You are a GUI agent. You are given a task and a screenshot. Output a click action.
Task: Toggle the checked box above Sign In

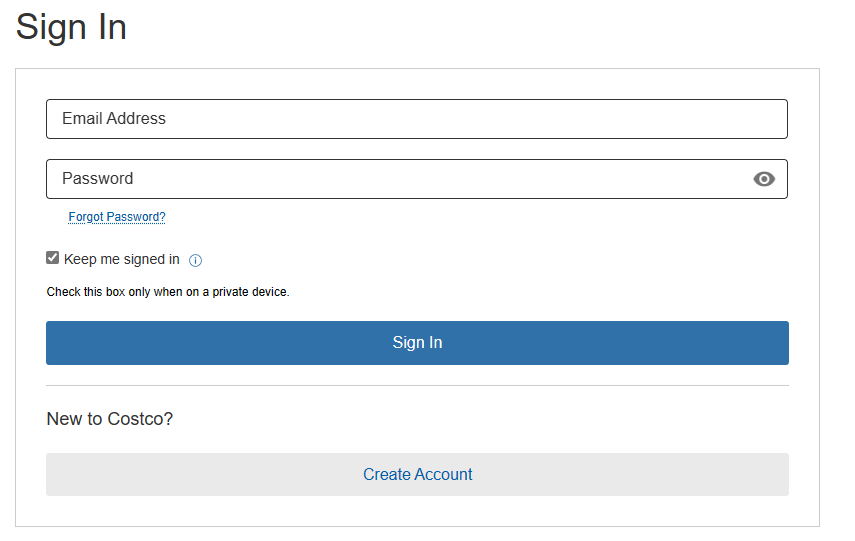53,258
